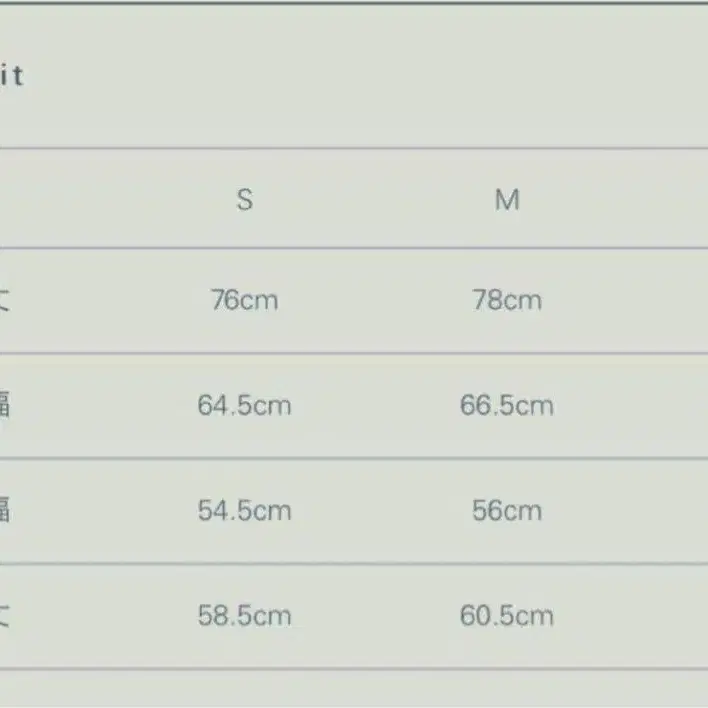
Task: Select the 54.5cm cell in S column
Action: coord(244,510)
